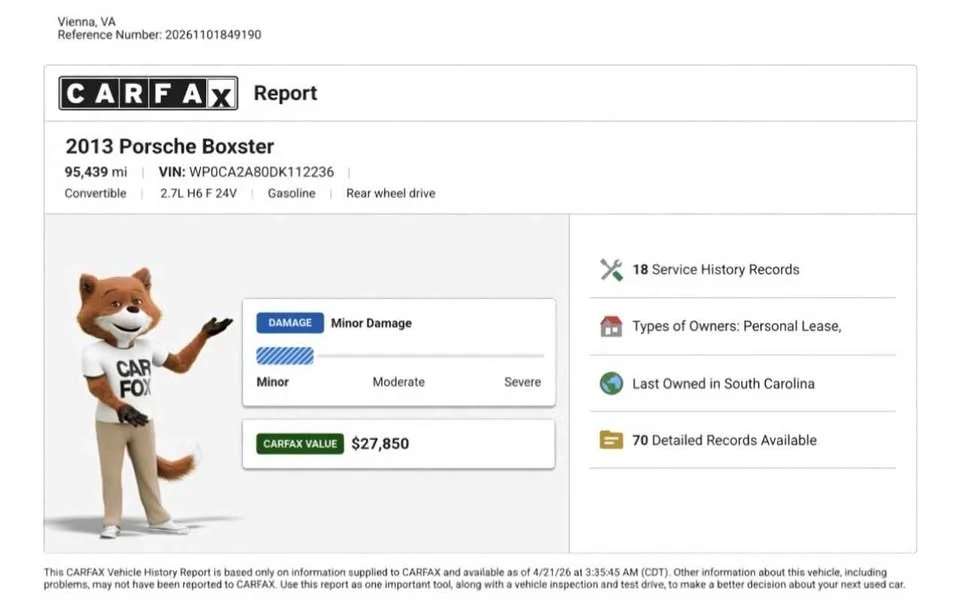
Task: Click the Reference Number 20261101849190
Action: point(159,35)
